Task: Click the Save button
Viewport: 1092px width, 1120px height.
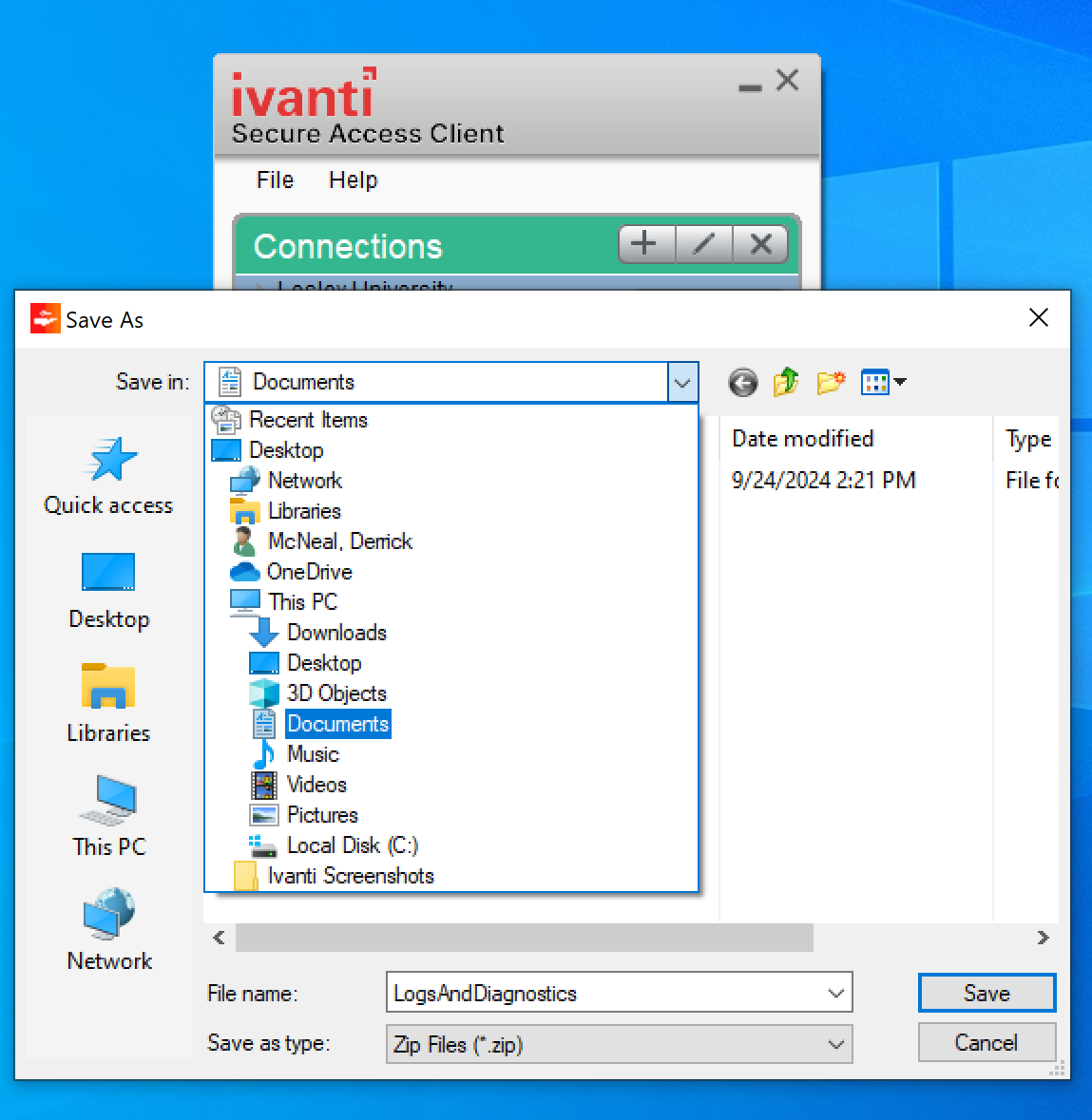Action: 987,994
